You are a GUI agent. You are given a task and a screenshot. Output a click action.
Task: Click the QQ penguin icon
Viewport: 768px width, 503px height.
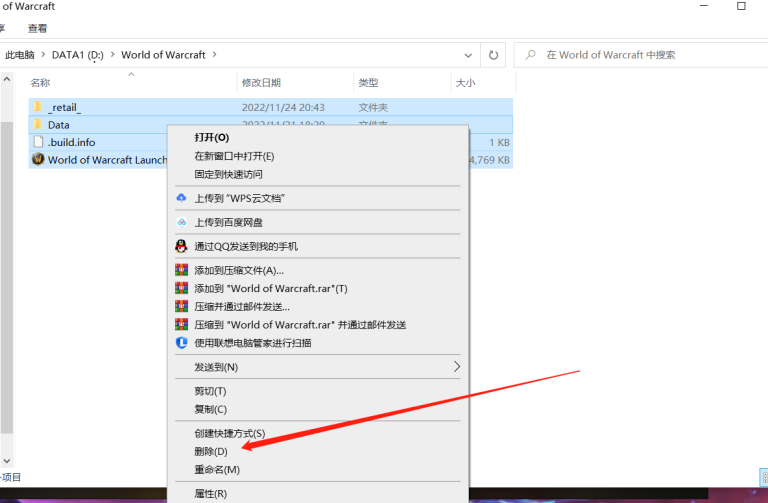pyautogui.click(x=182, y=246)
